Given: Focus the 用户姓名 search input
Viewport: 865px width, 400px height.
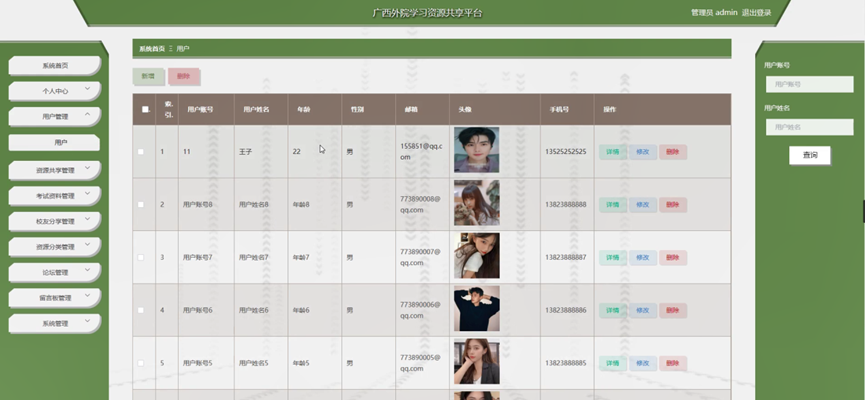Looking at the screenshot, I should (x=809, y=127).
